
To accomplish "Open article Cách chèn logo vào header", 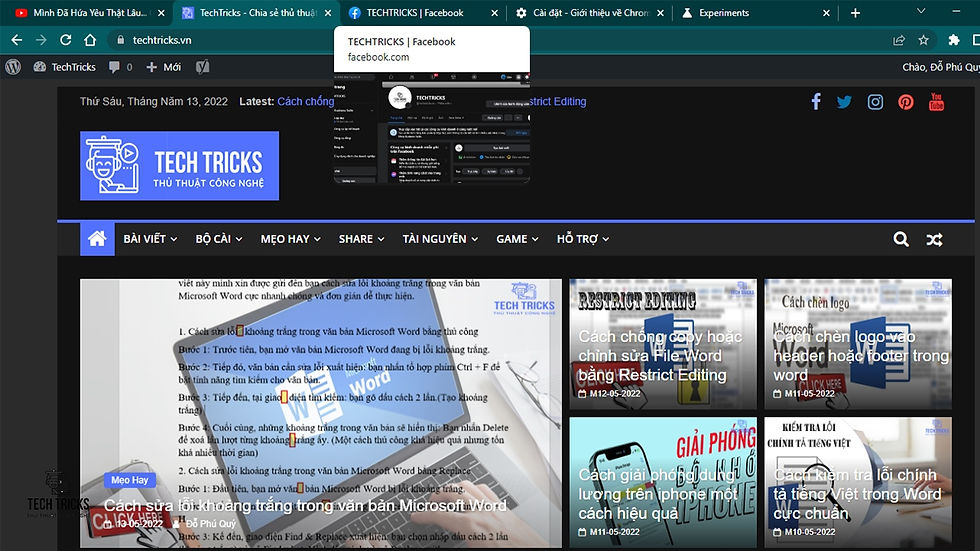I will [x=861, y=355].
